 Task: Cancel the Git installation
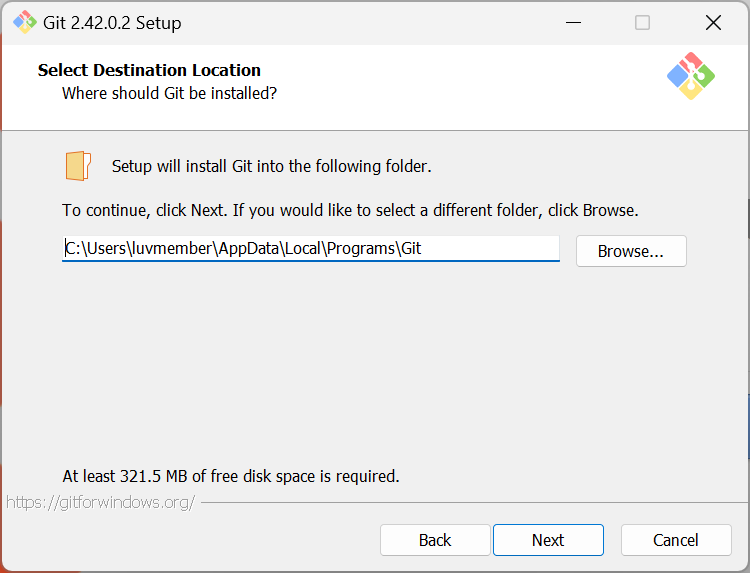click(675, 540)
